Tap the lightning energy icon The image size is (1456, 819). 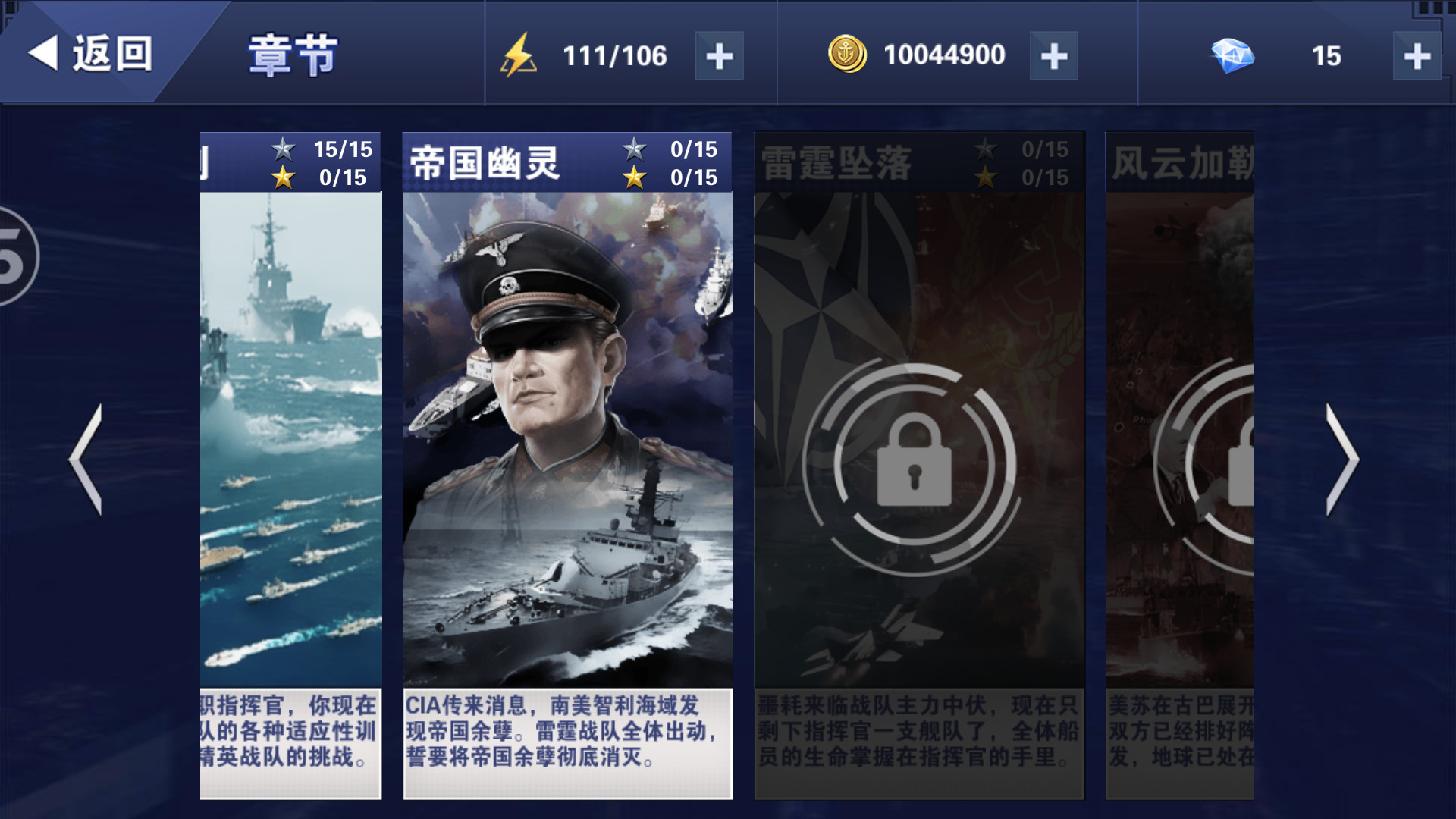(x=519, y=55)
